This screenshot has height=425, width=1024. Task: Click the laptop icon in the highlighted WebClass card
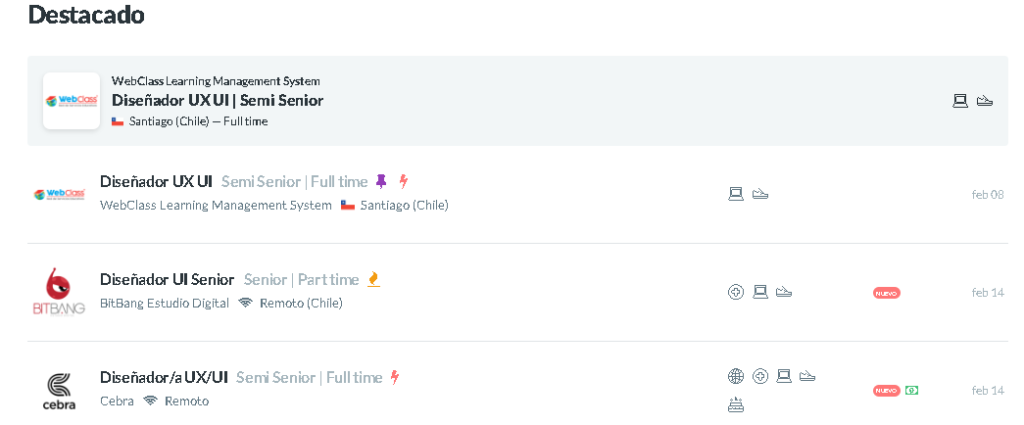pos(960,101)
